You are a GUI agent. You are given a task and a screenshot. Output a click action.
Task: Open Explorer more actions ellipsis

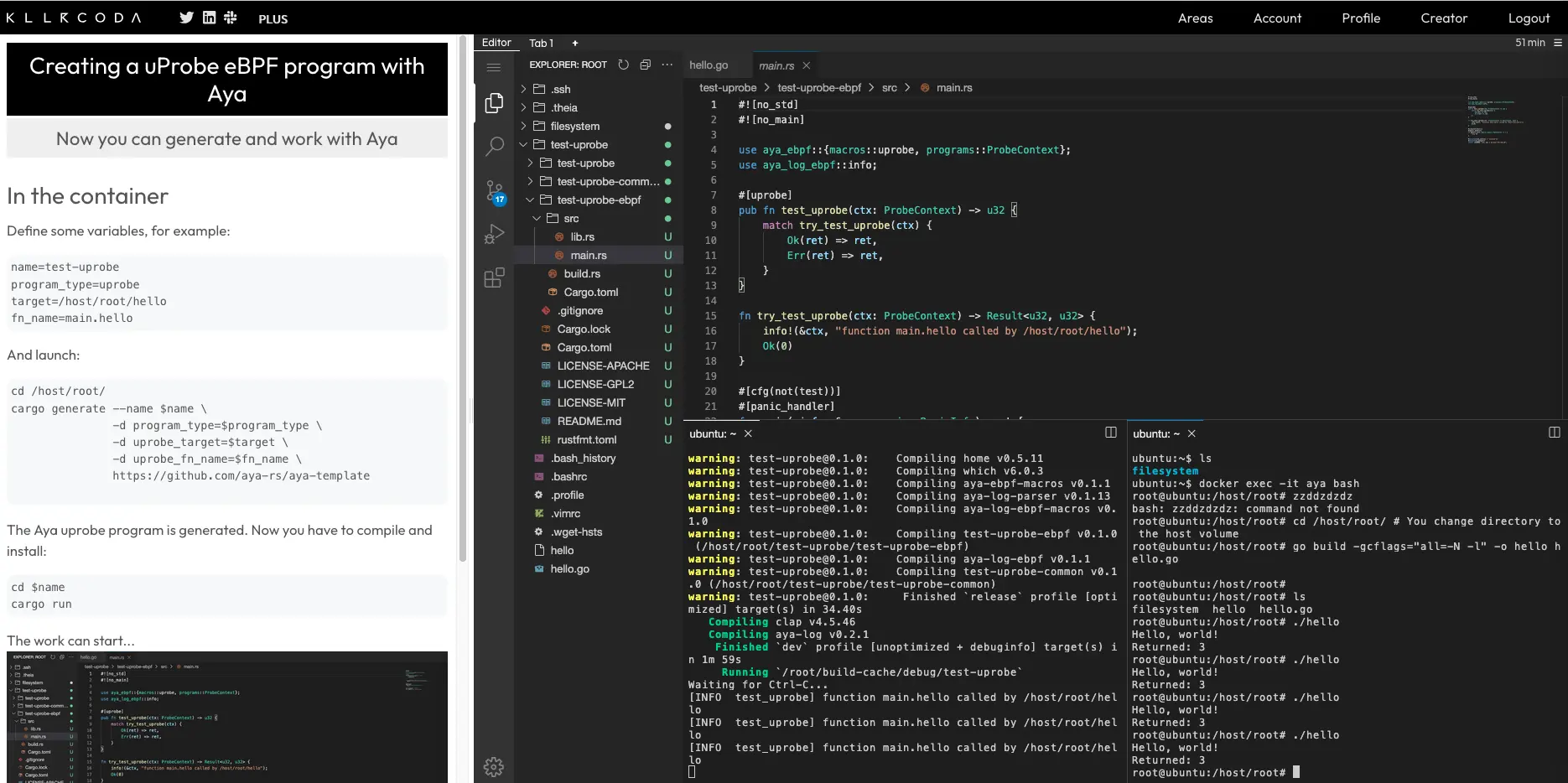(x=667, y=65)
